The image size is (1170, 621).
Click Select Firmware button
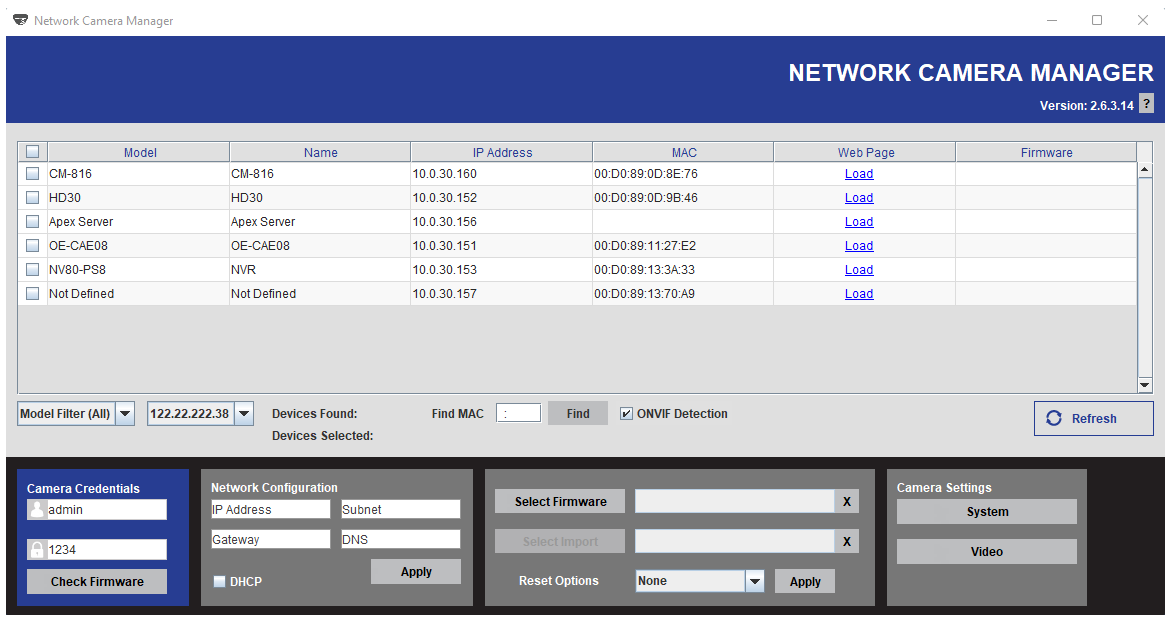(x=560, y=502)
